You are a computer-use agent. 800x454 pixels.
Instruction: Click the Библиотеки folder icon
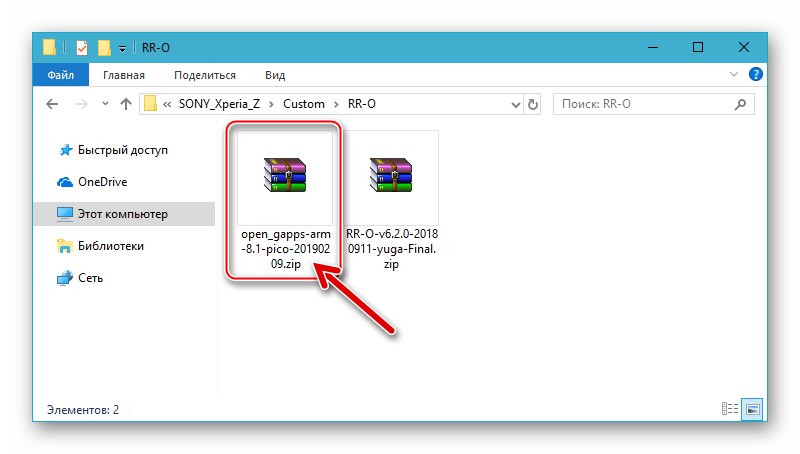65,246
